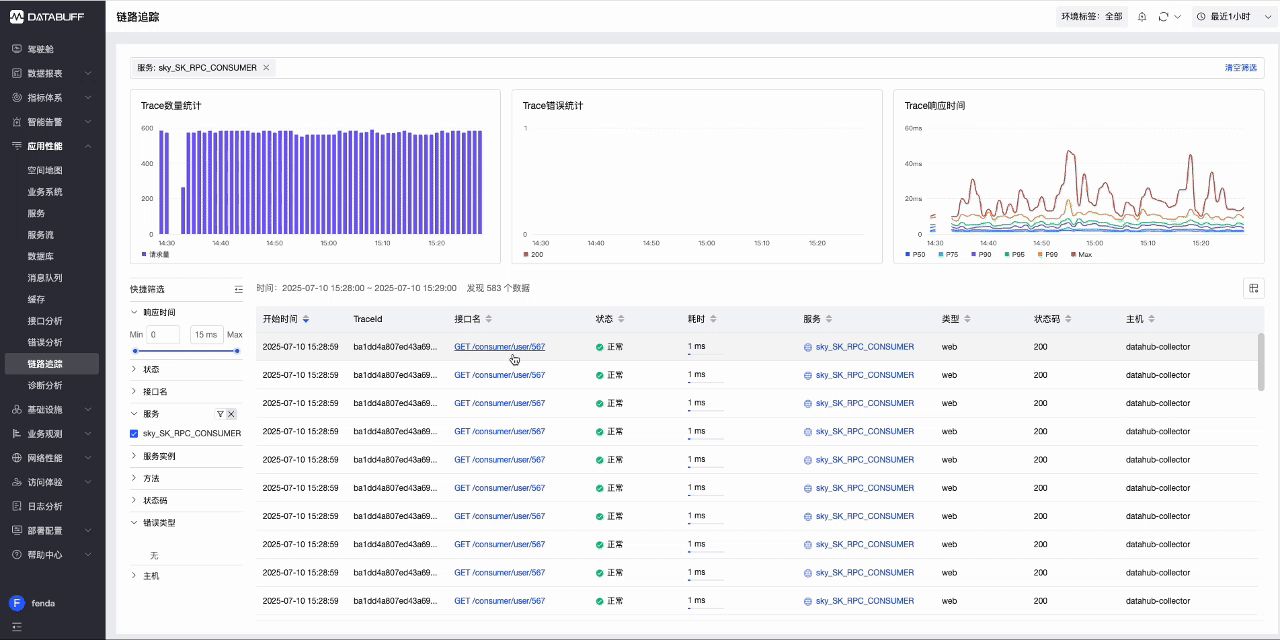Expand the 接口名 filter section
This screenshot has width=1280, height=640.
click(x=154, y=391)
